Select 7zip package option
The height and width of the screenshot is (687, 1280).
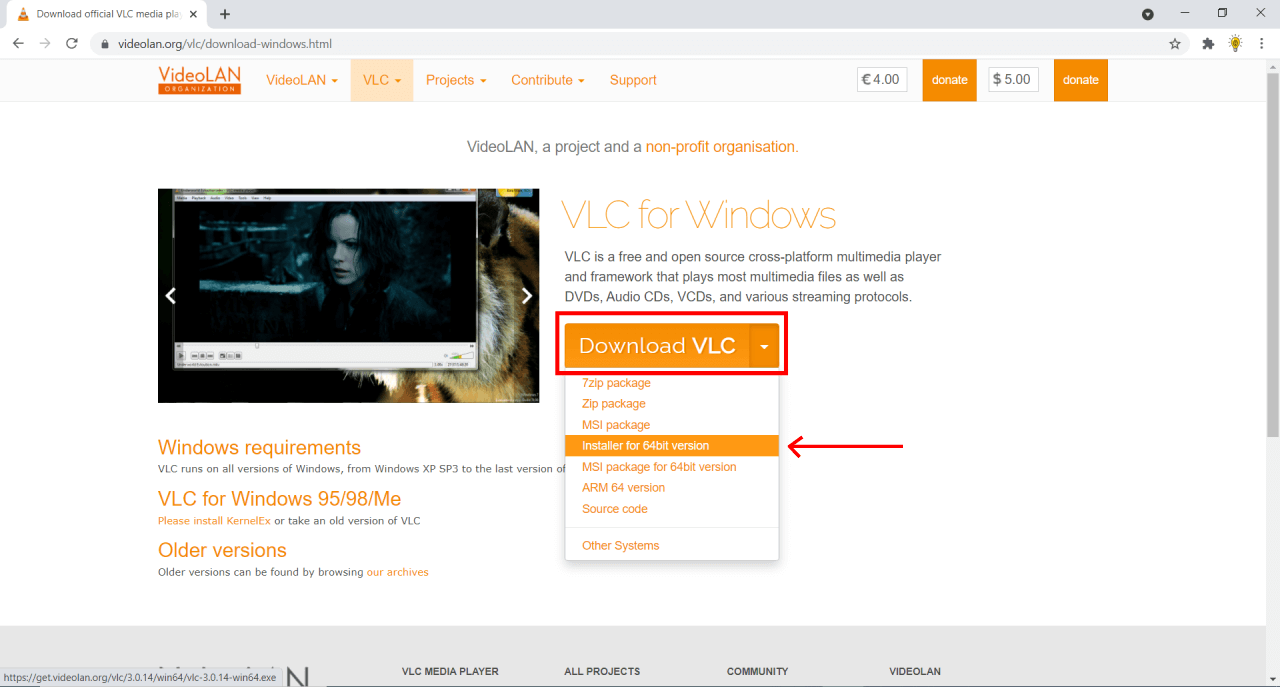coord(616,383)
